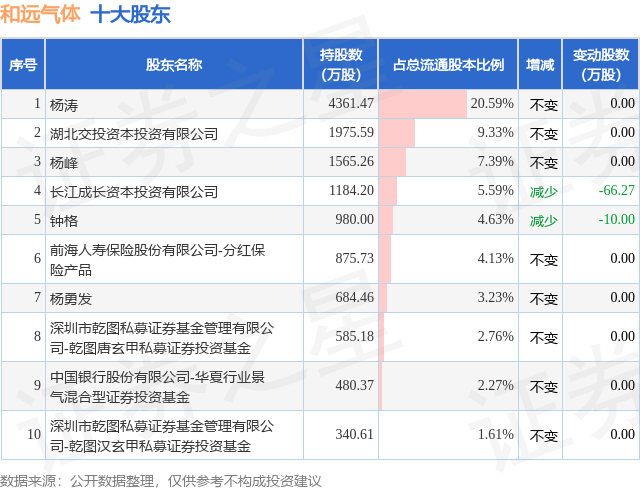Click holdings value 480.37

coord(354,385)
